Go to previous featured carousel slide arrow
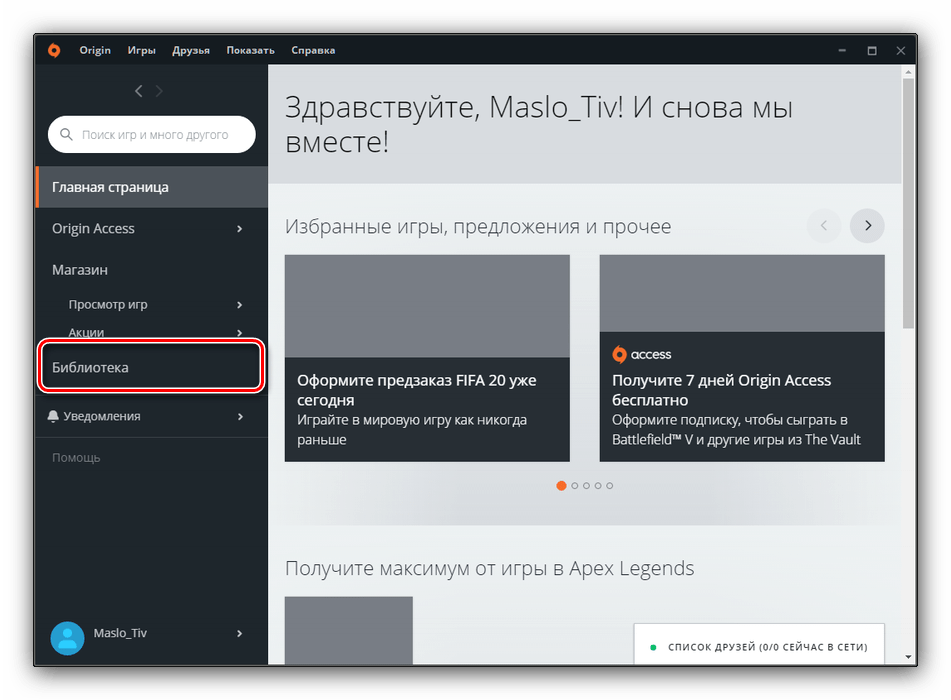 [823, 226]
